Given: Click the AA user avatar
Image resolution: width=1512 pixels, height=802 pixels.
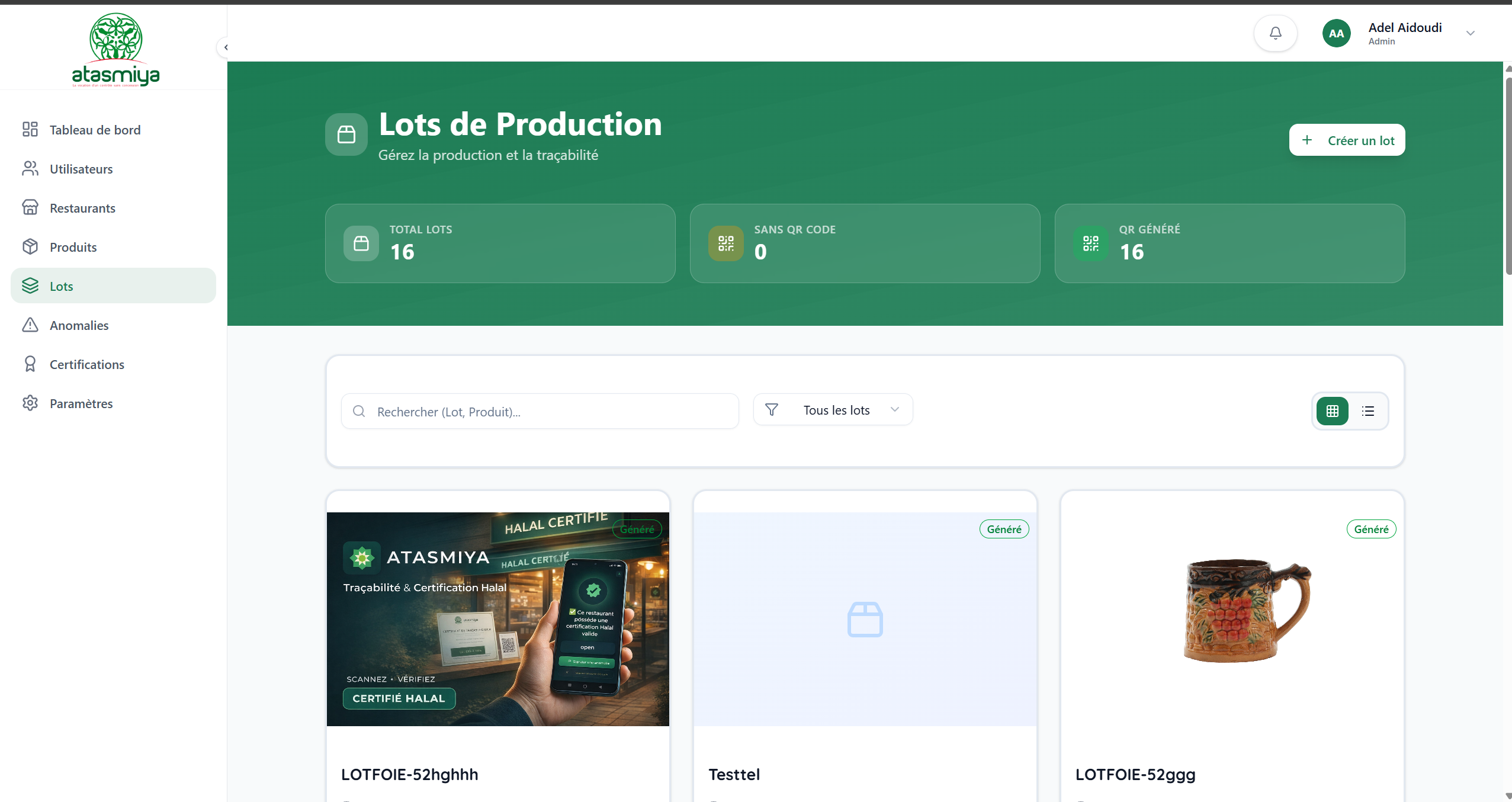Looking at the screenshot, I should point(1336,33).
